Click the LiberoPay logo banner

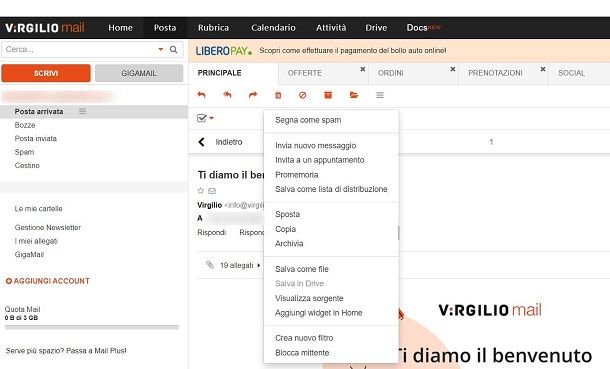pyautogui.click(x=224, y=51)
